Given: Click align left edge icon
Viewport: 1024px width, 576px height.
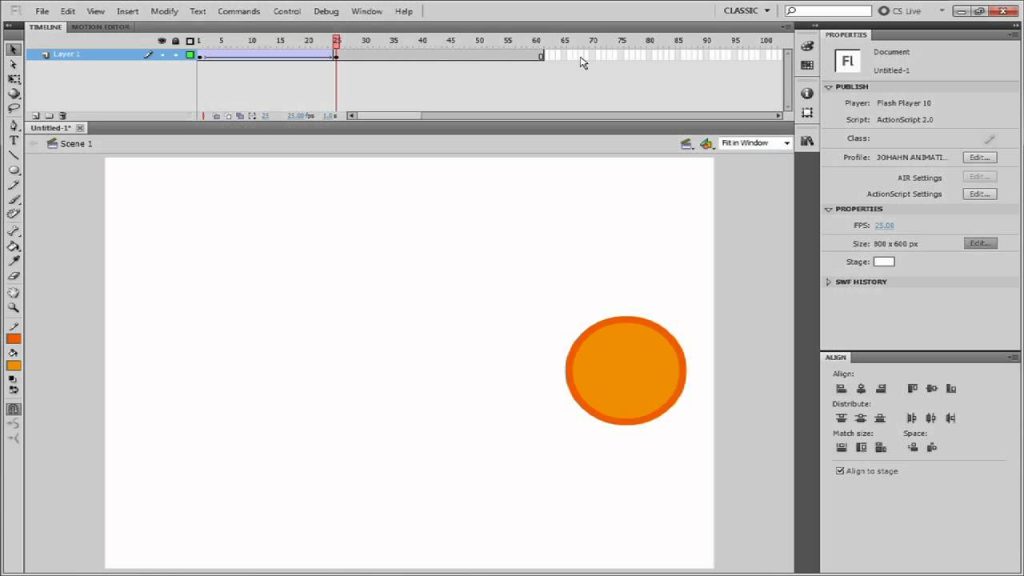Looking at the screenshot, I should [841, 389].
